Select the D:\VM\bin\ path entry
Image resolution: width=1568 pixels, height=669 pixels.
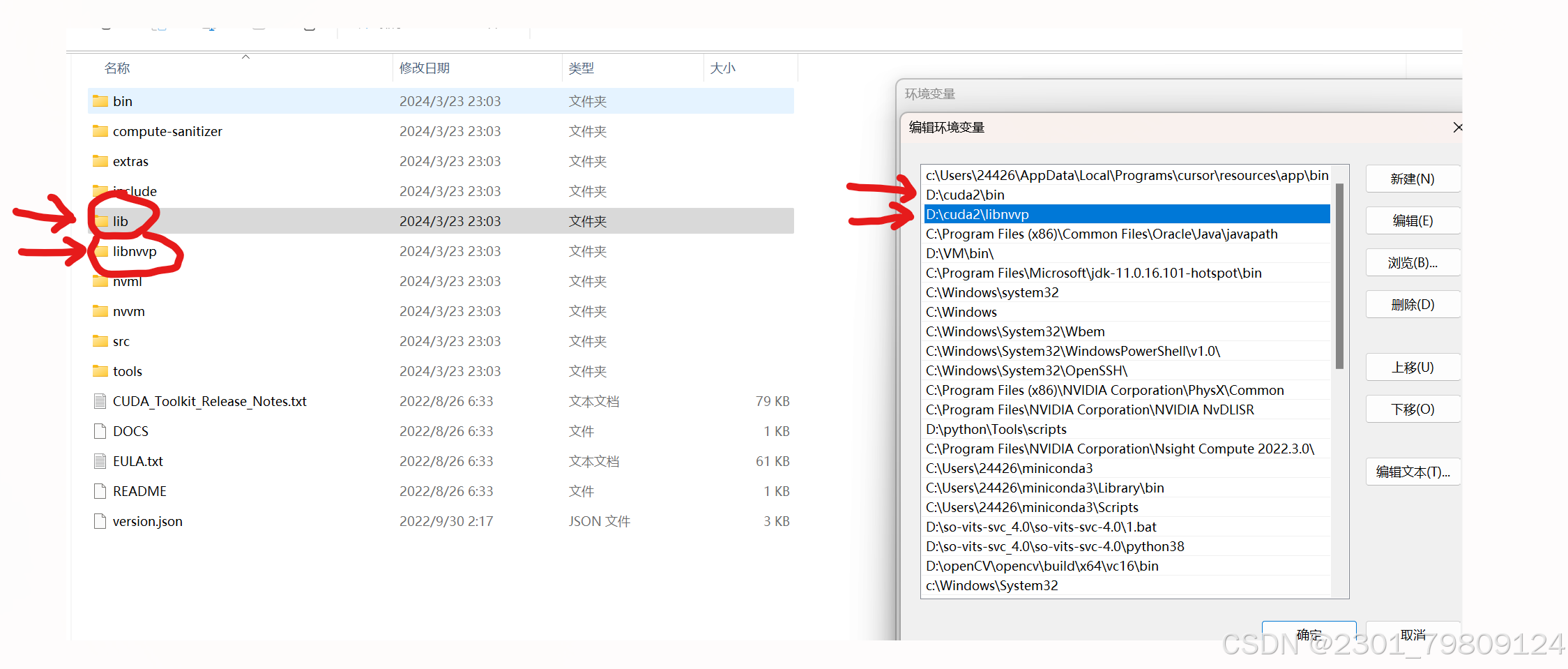[1127, 253]
